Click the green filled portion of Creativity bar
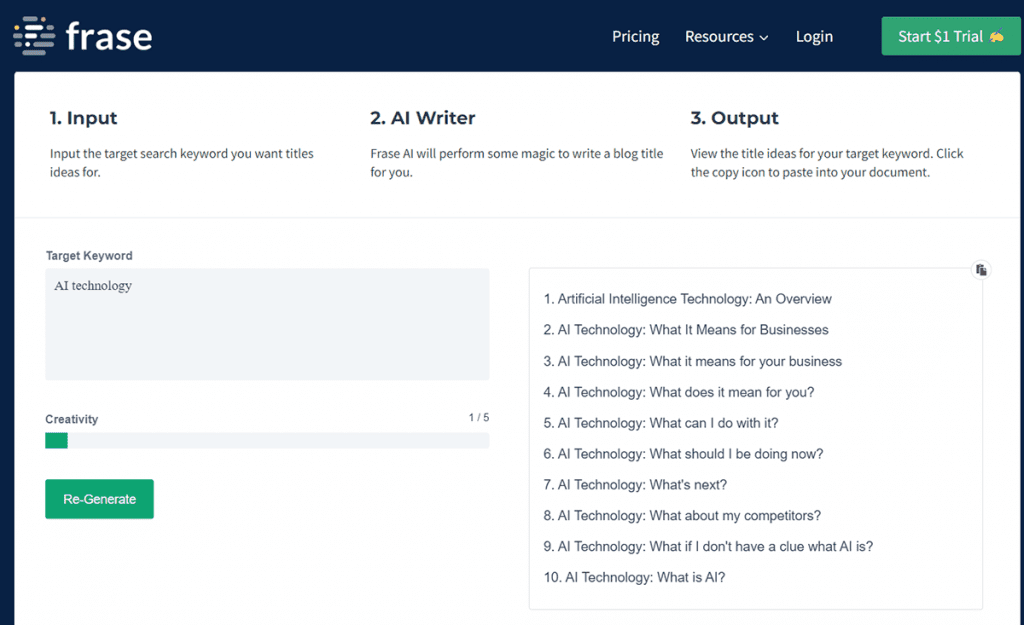This screenshot has width=1024, height=625. pyautogui.click(x=56, y=440)
